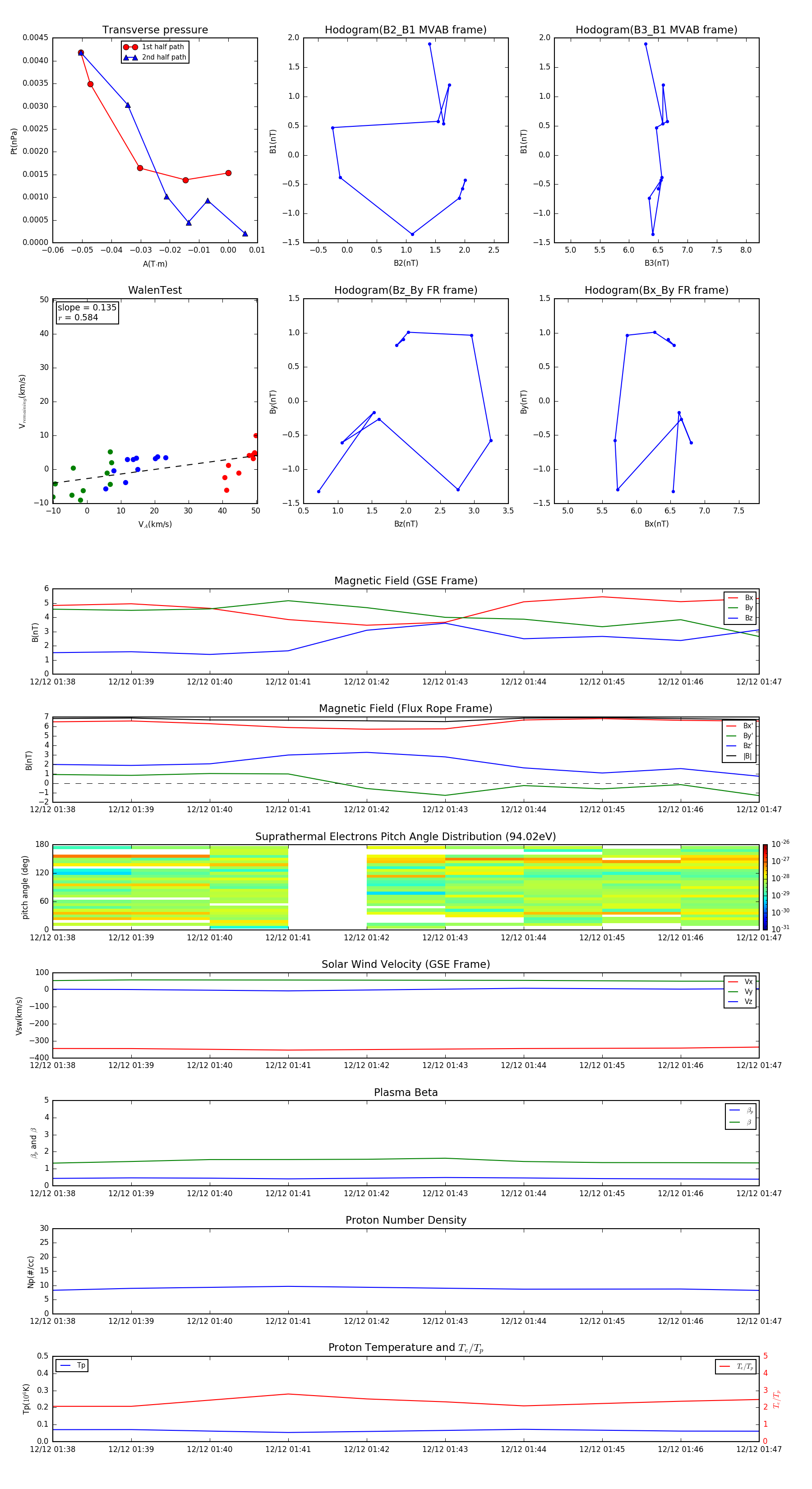The width and height of the screenshot is (812, 1489).
Task: Click 'Hodogram(B2_B1 MVAB frame)' title
Action: [x=406, y=30]
